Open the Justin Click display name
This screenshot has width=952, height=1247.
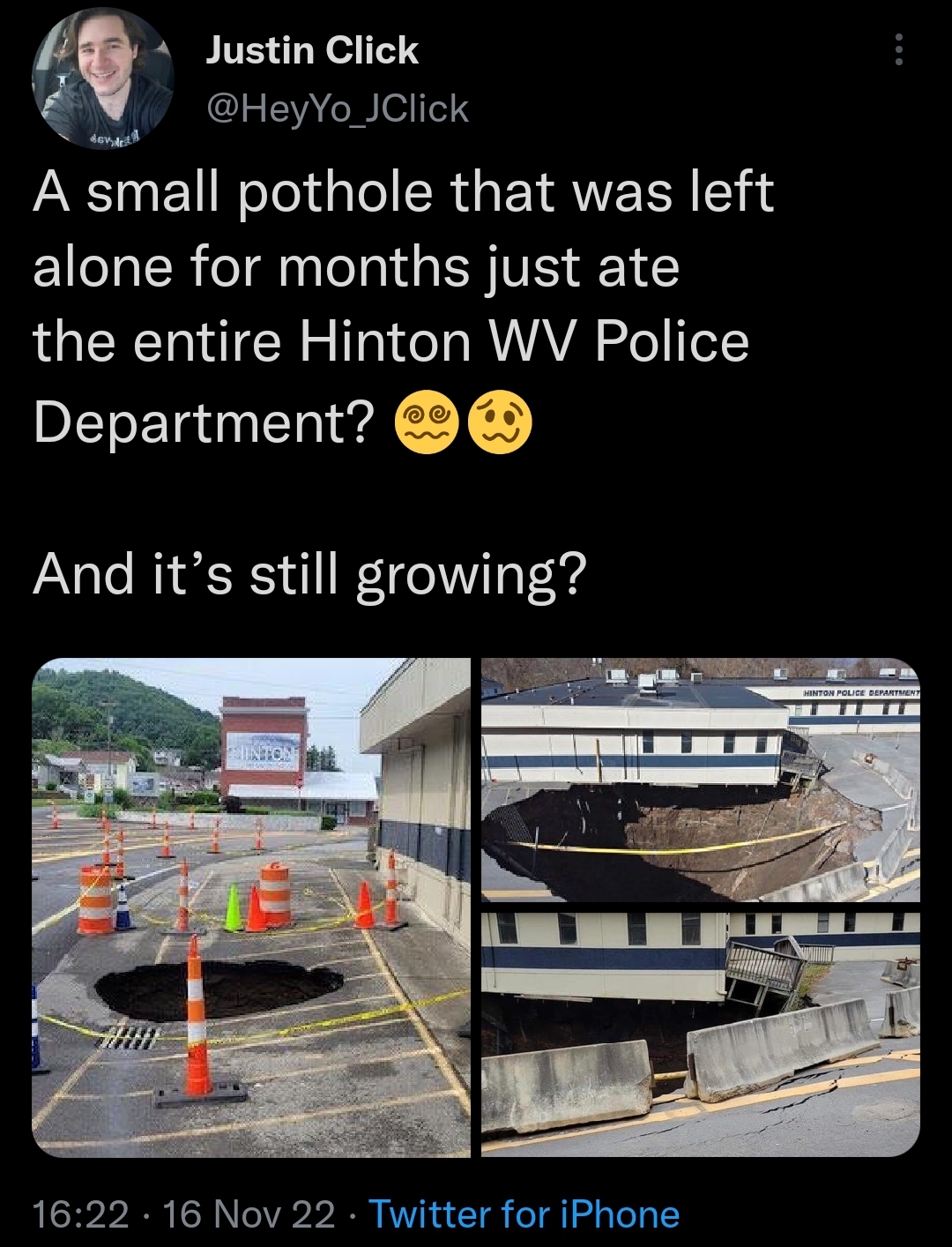pyautogui.click(x=312, y=50)
